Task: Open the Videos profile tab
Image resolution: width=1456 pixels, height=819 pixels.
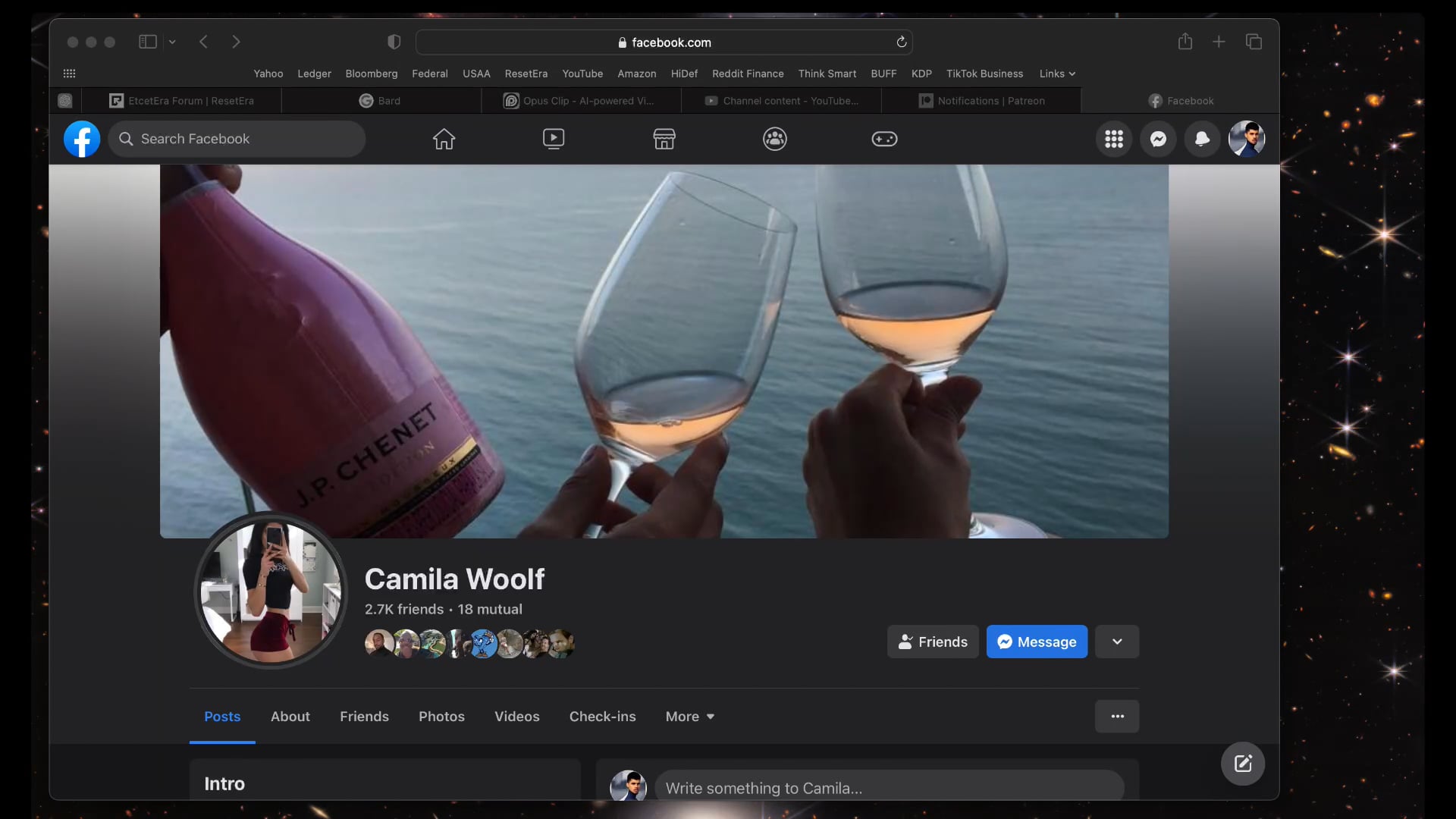Action: (x=517, y=716)
